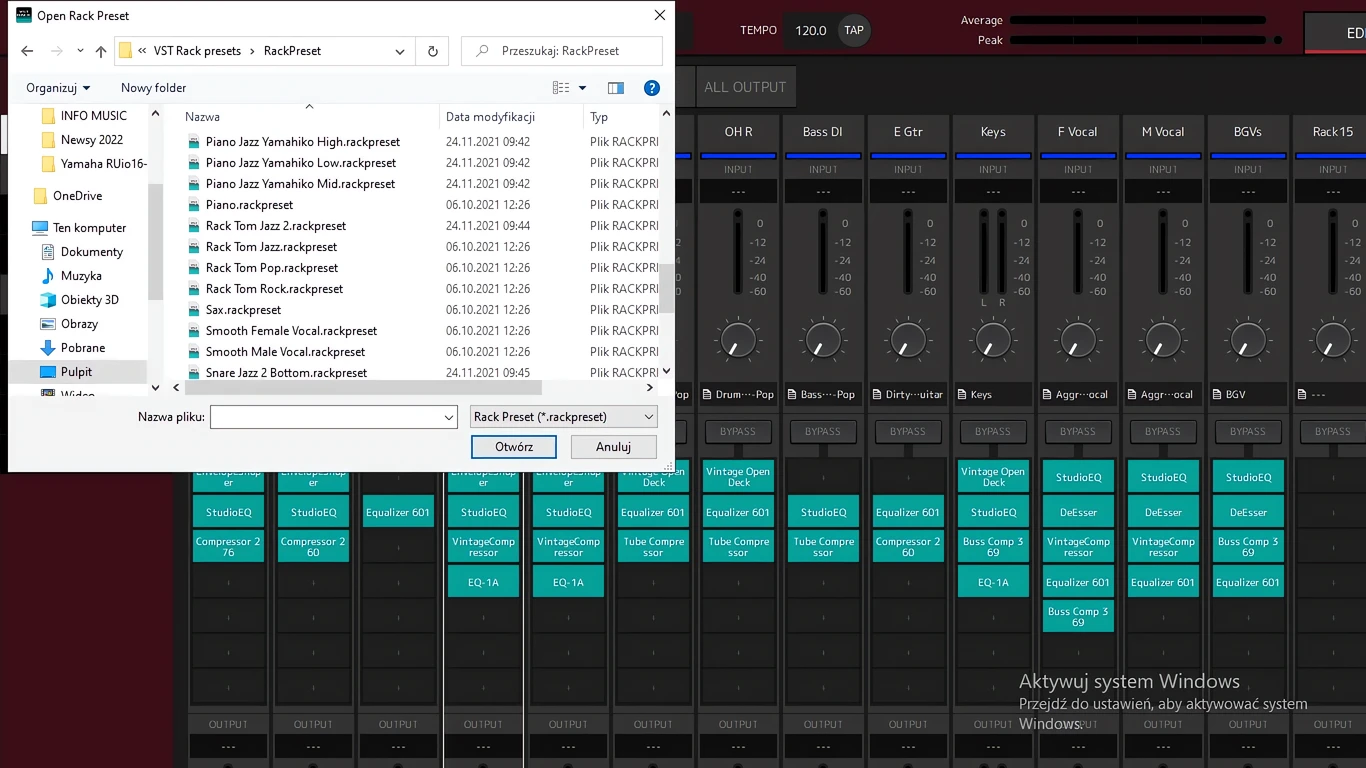Image resolution: width=1366 pixels, height=768 pixels.
Task: Select the Pobrane downloads icon
Action: coord(48,348)
